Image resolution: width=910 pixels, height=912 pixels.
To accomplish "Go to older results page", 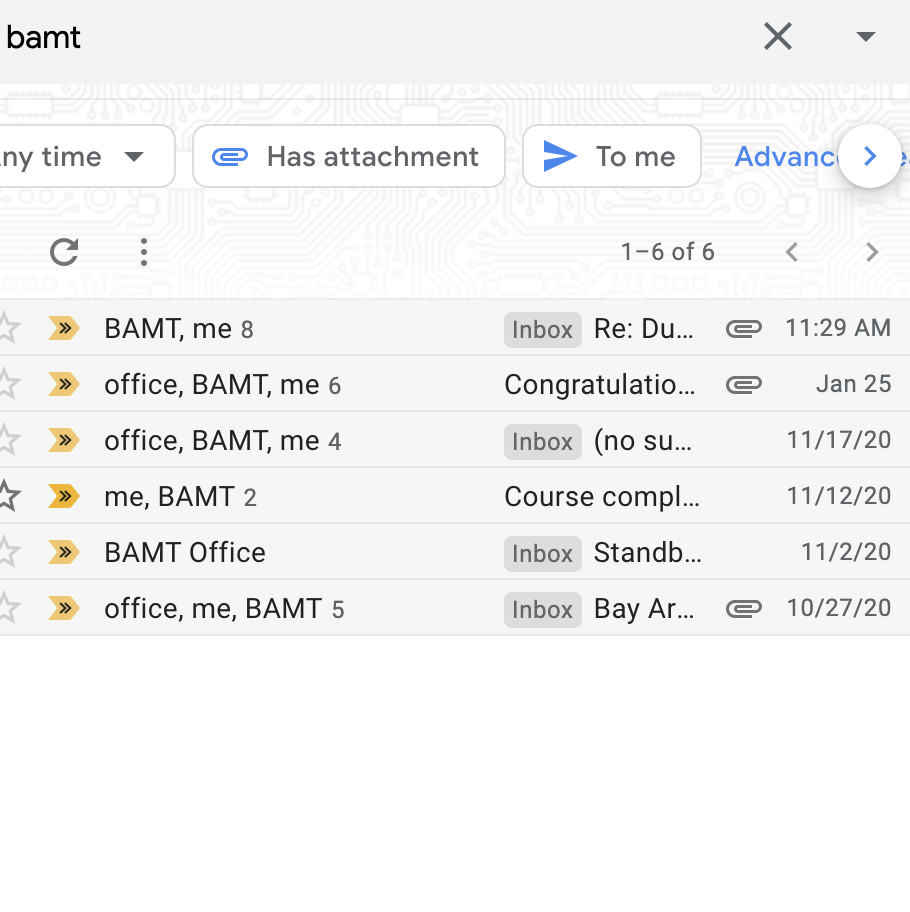I will tap(871, 252).
